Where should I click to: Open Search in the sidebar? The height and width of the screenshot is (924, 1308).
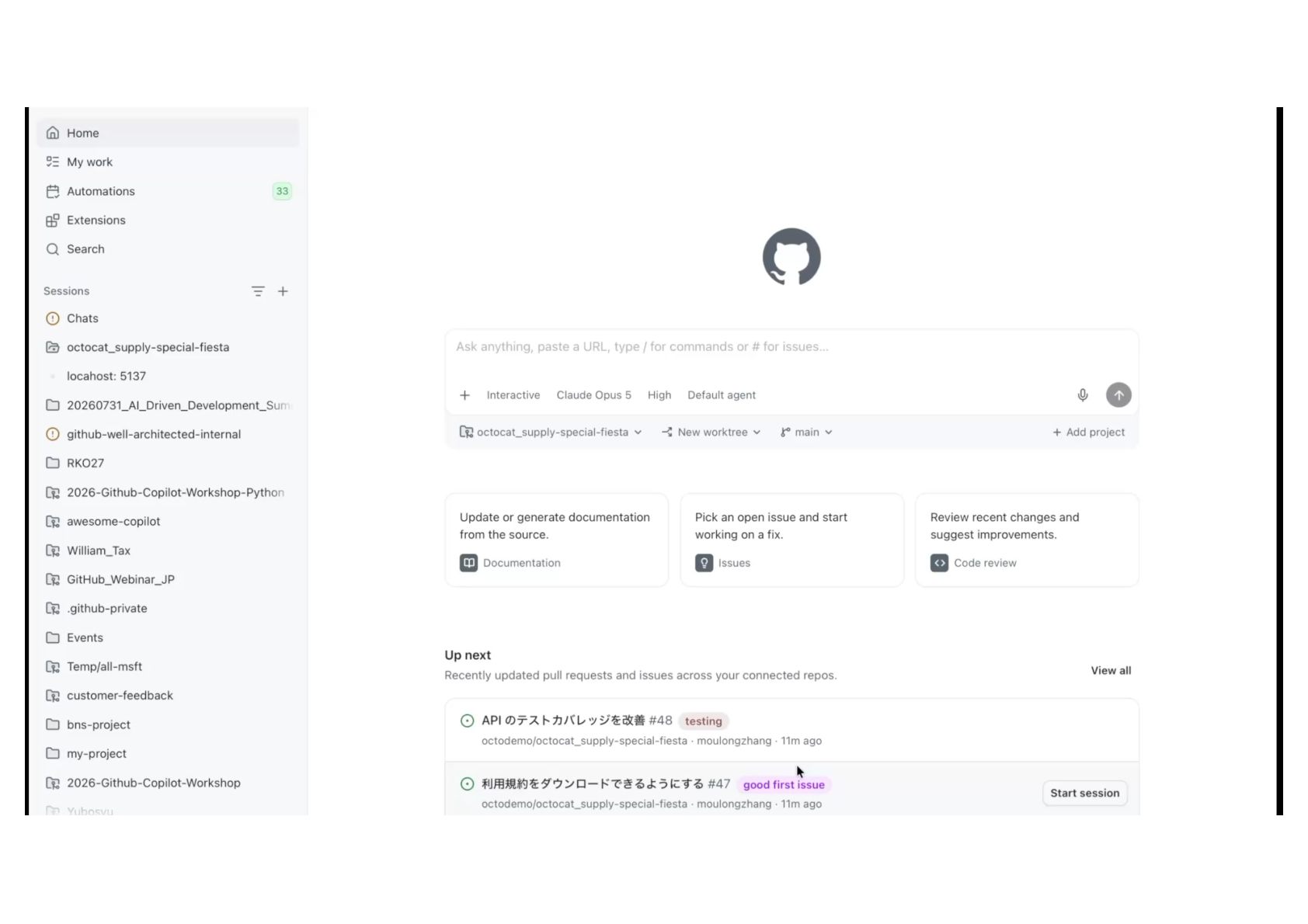pyautogui.click(x=167, y=248)
